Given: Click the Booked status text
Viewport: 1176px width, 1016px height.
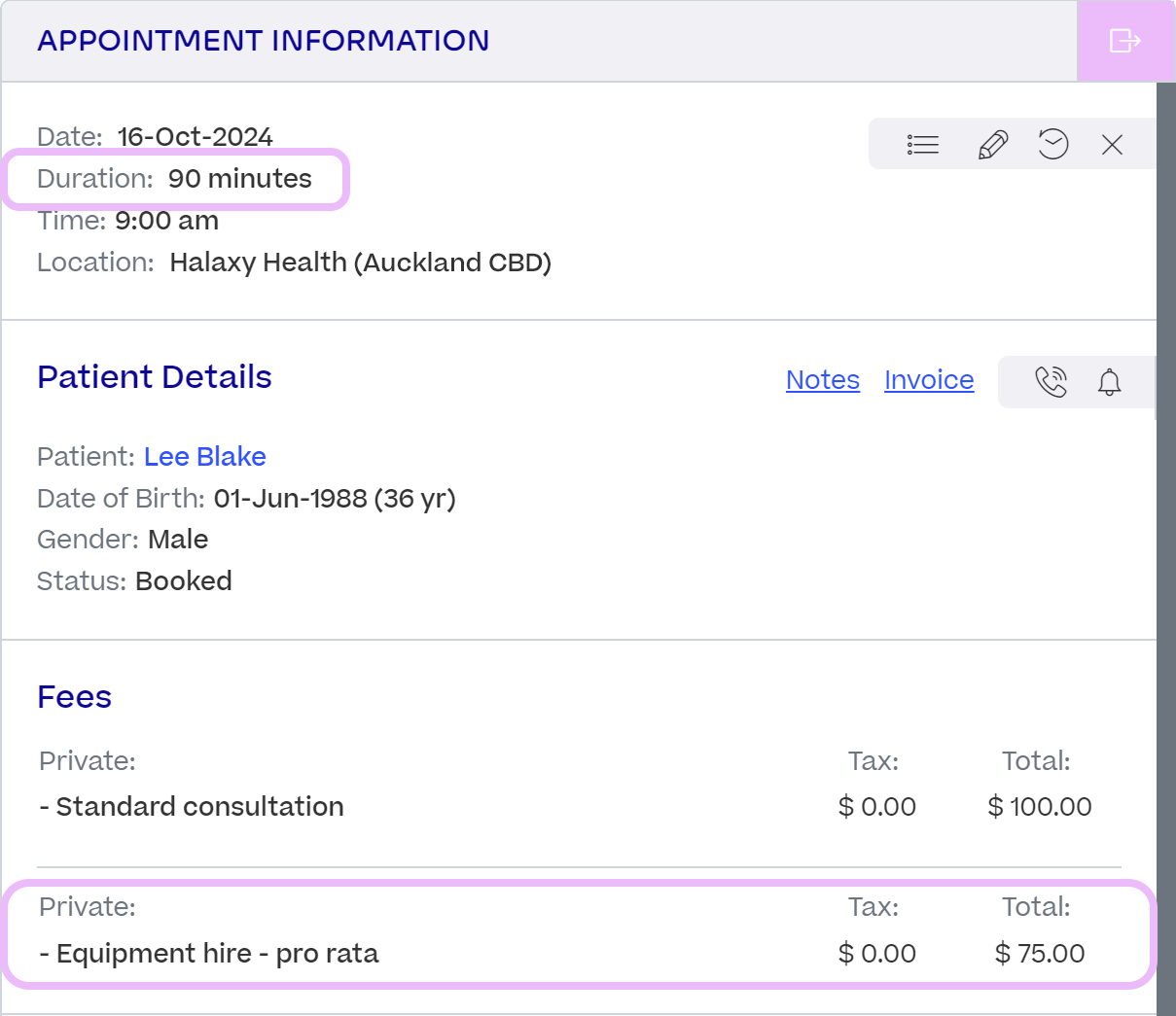Looking at the screenshot, I should 184,581.
